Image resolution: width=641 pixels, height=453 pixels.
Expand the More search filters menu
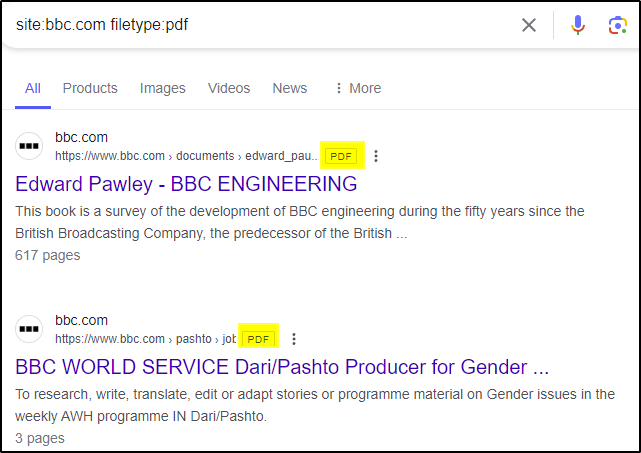tap(358, 88)
